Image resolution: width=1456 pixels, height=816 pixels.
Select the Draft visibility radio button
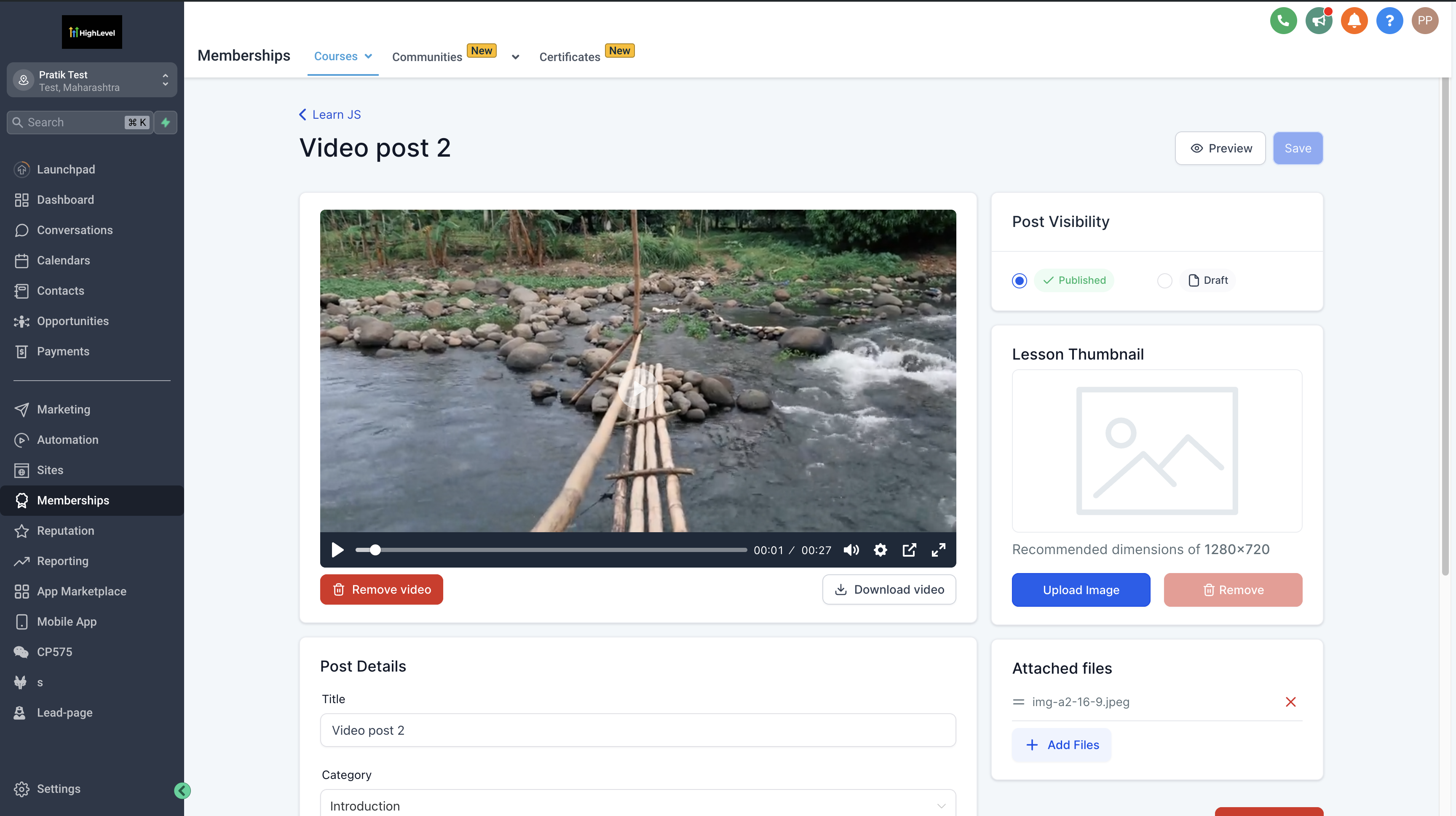tap(1164, 281)
